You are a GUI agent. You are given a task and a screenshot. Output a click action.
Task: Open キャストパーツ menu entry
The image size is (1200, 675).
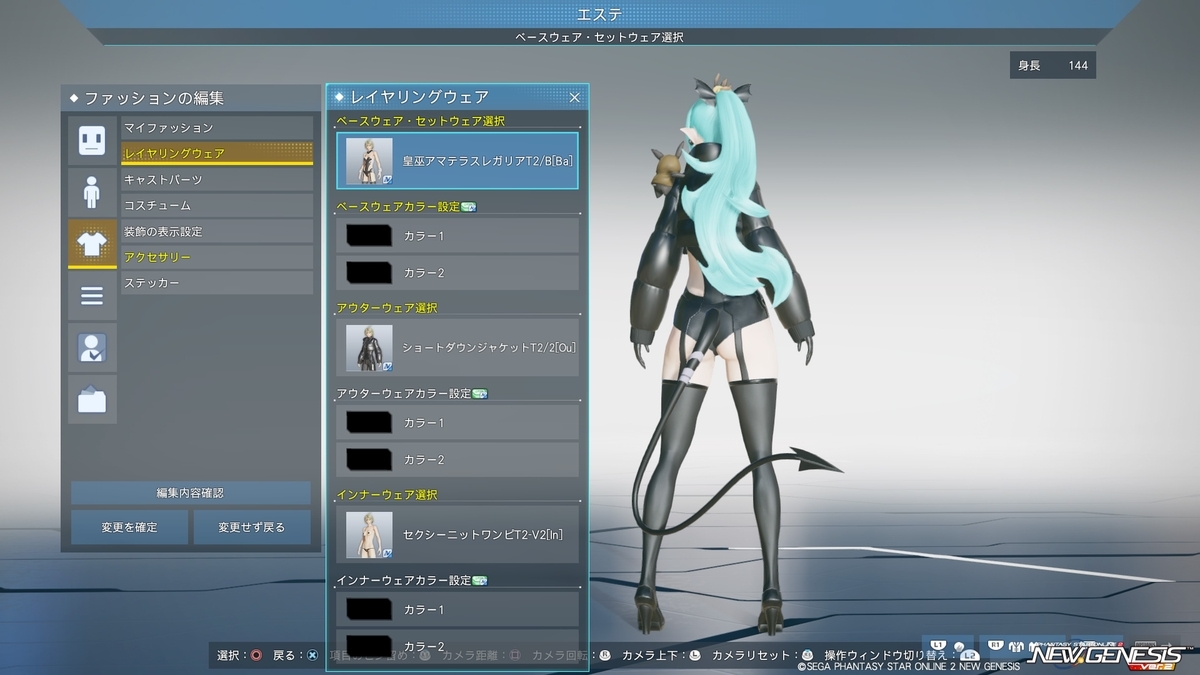(x=217, y=179)
